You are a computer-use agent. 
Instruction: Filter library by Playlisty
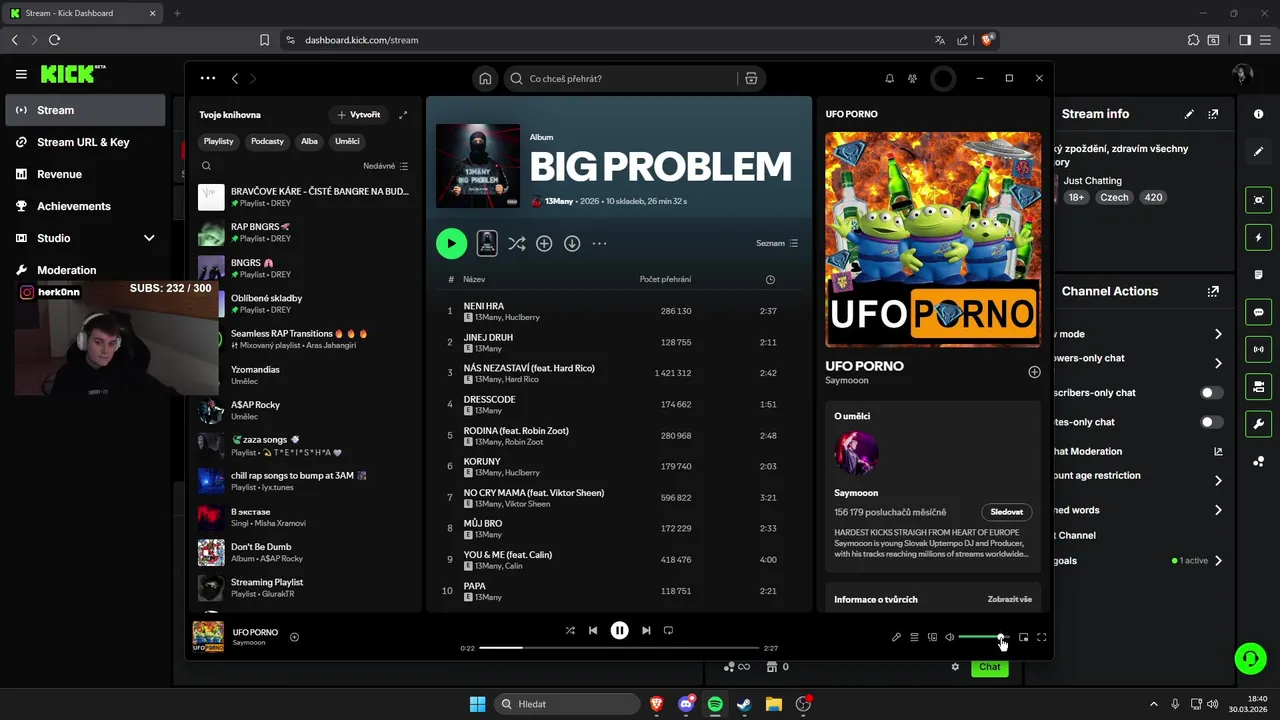click(218, 141)
